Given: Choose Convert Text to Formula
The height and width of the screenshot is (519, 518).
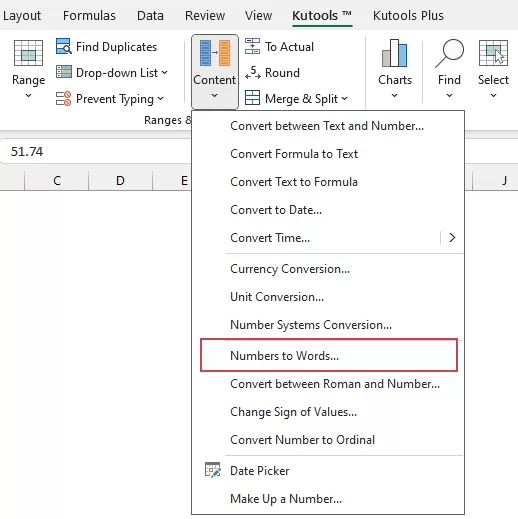Looking at the screenshot, I should [328, 182].
